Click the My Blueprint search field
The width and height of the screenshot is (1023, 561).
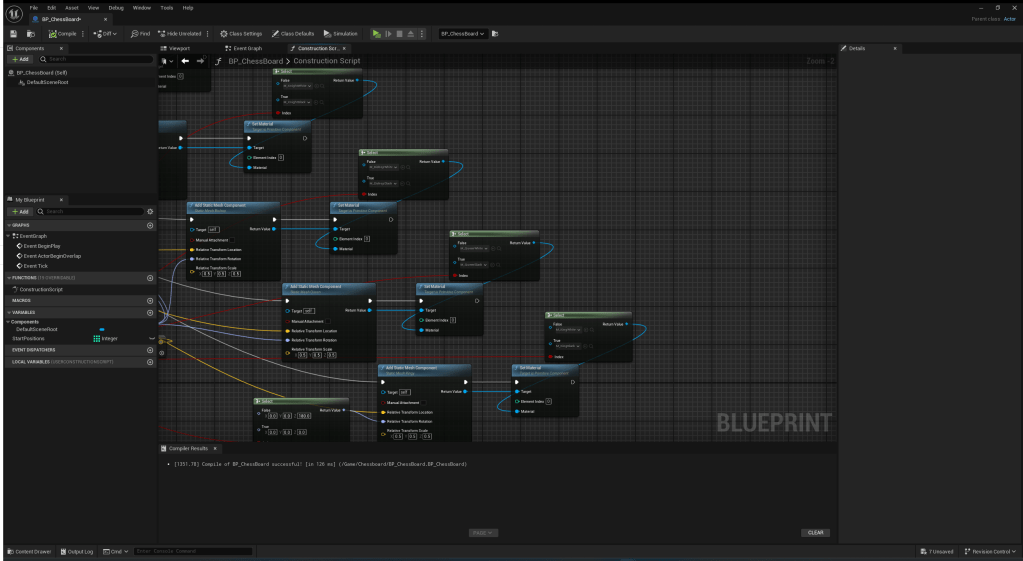(90, 211)
